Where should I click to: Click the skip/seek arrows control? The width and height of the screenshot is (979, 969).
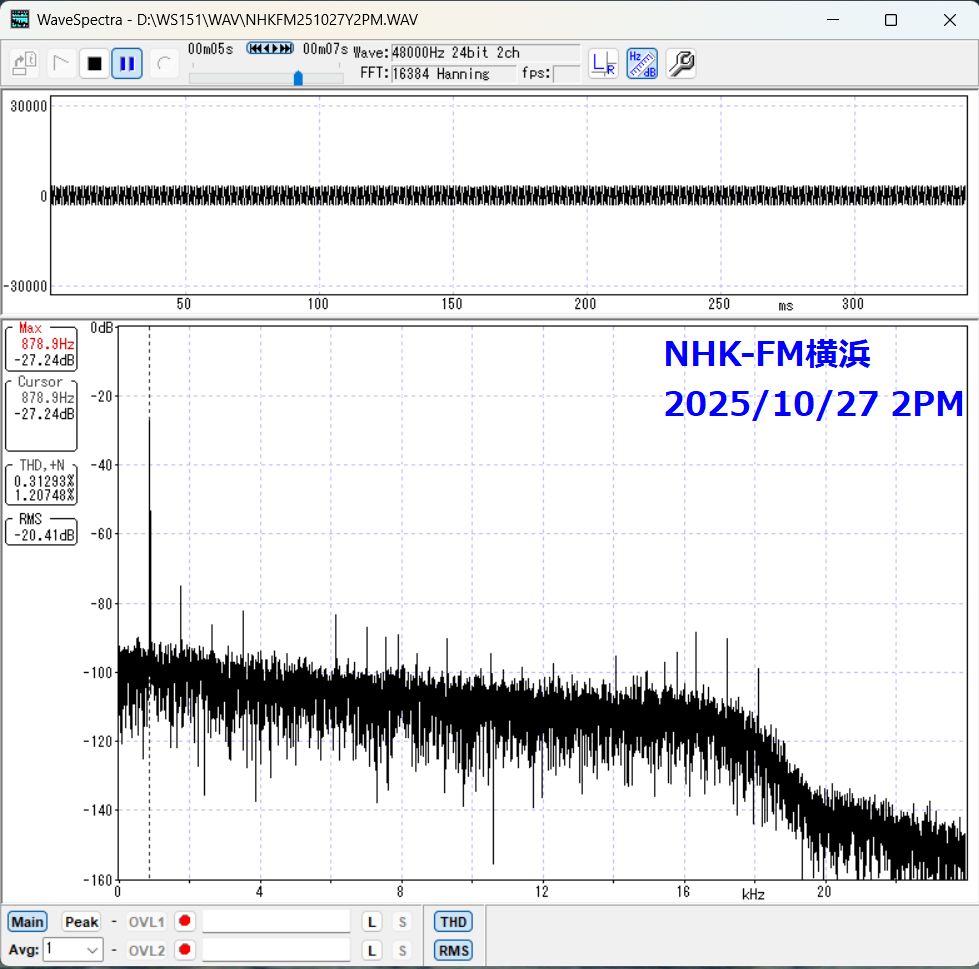click(270, 48)
